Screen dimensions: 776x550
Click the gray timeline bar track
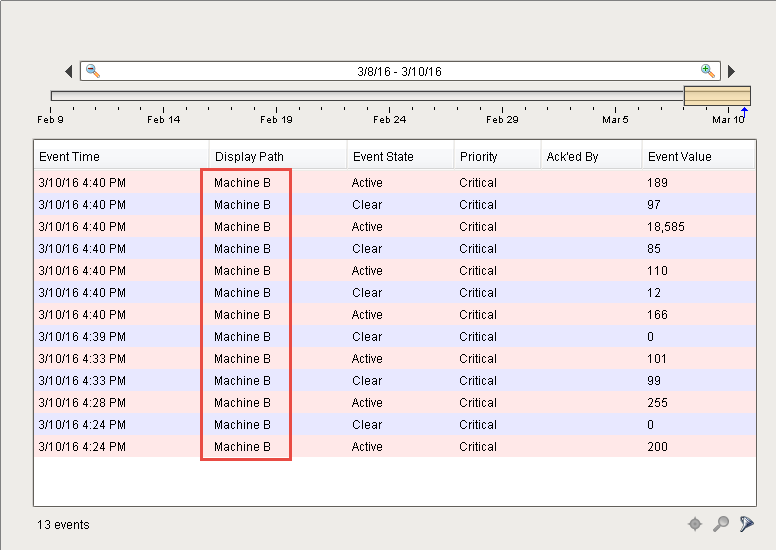click(x=367, y=96)
